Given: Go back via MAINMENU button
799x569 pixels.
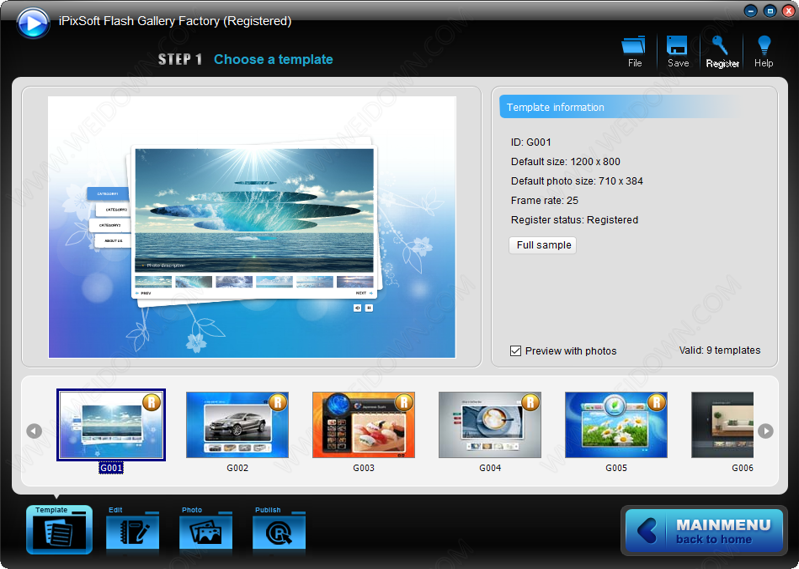Looking at the screenshot, I should (x=704, y=531).
